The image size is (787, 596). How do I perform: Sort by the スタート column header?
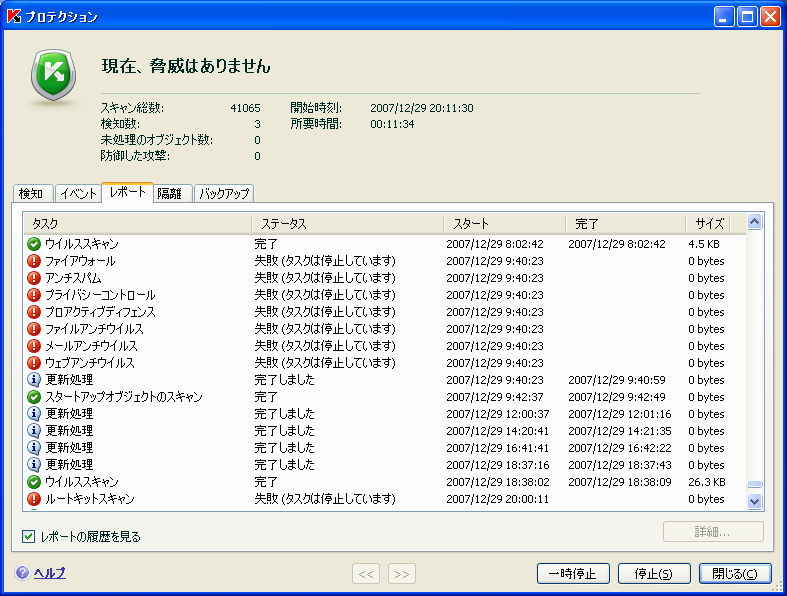click(x=505, y=223)
